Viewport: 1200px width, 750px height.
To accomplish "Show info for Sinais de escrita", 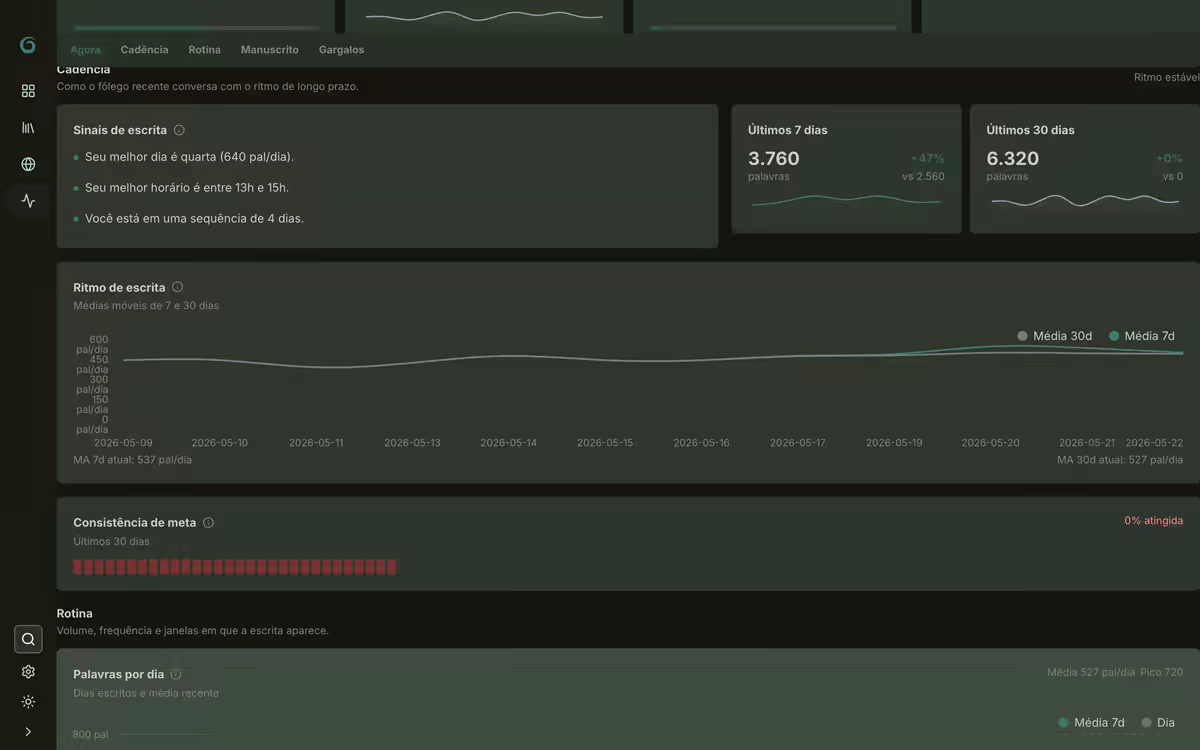I will 179,130.
